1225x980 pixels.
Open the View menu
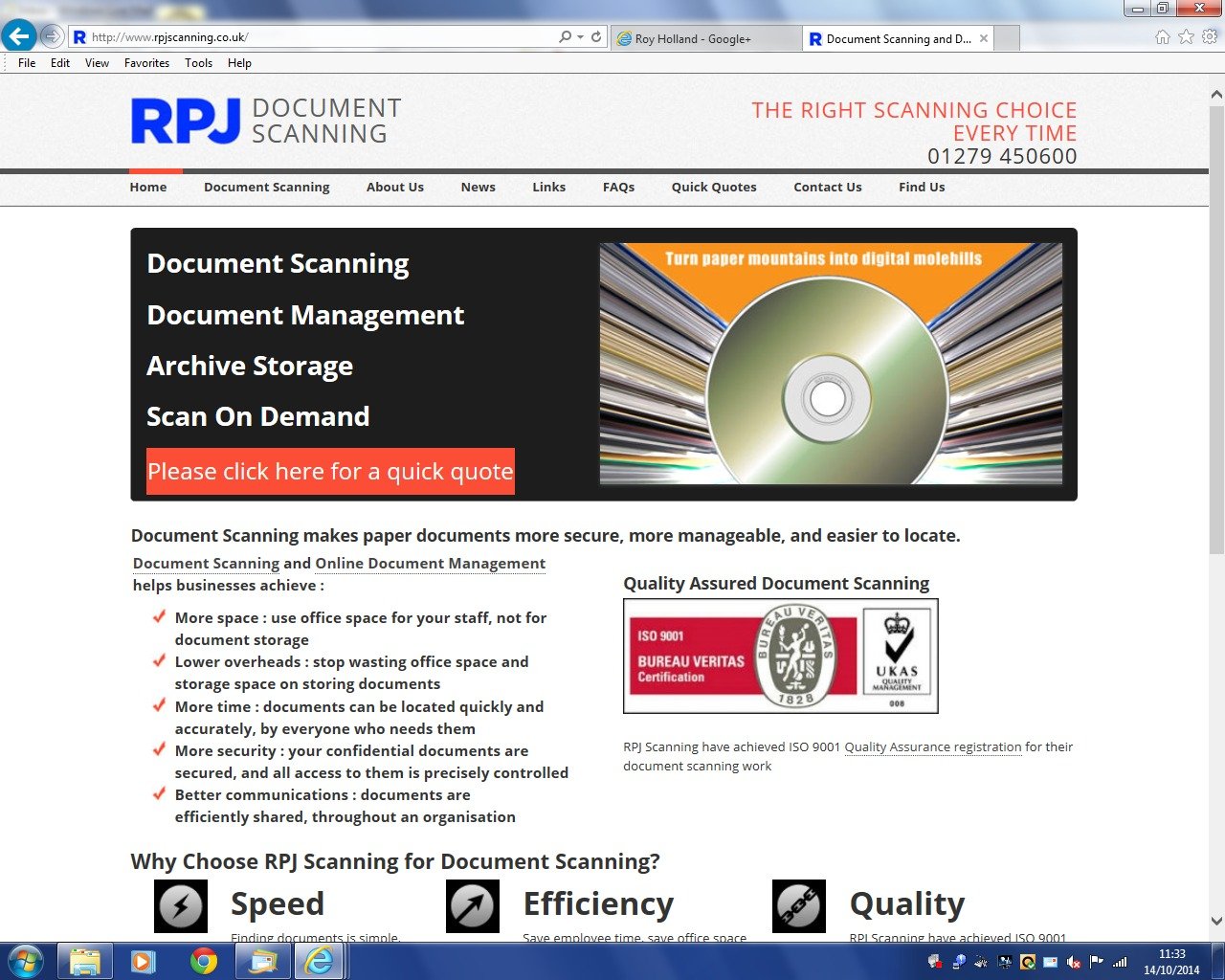coord(97,63)
